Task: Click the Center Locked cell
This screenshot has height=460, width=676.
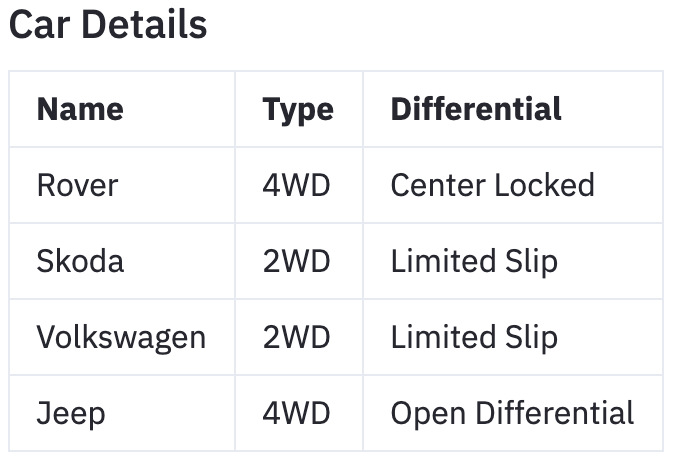Action: [492, 185]
